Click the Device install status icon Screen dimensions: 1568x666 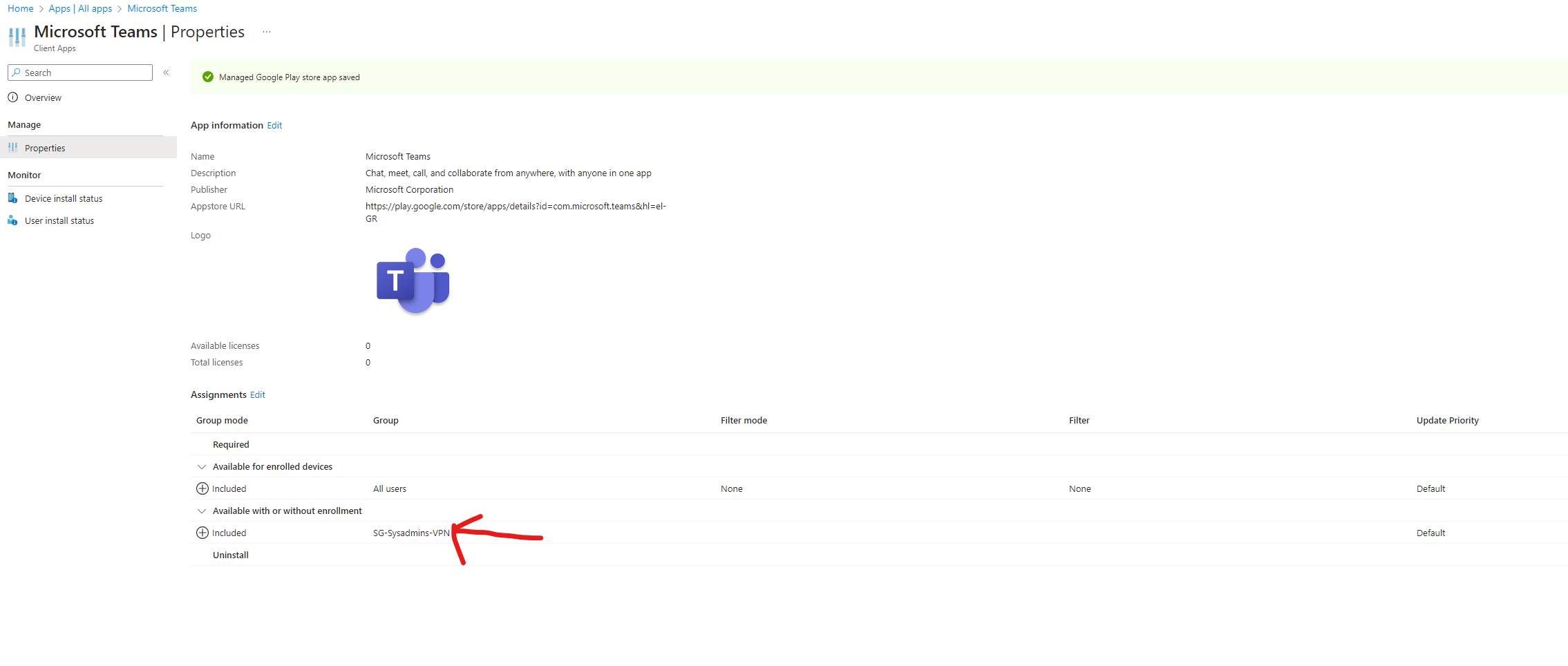tap(13, 198)
